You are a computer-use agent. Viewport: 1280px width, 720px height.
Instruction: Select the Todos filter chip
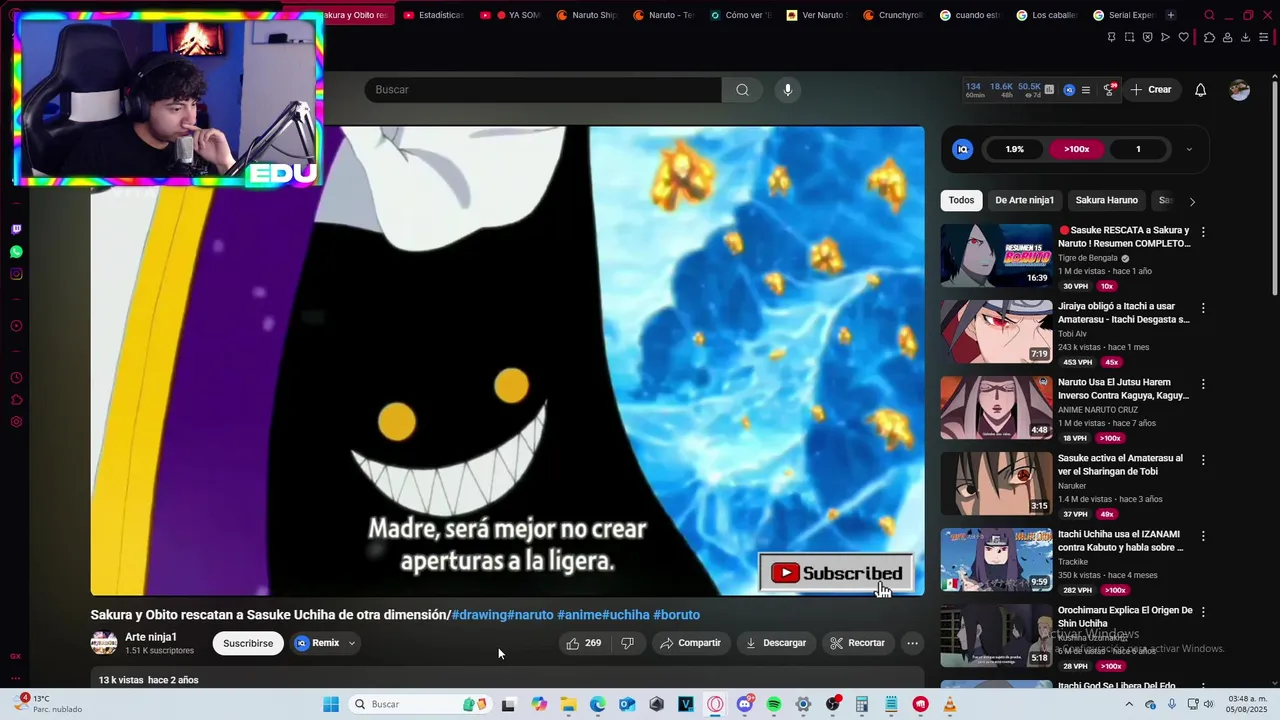coord(961,200)
